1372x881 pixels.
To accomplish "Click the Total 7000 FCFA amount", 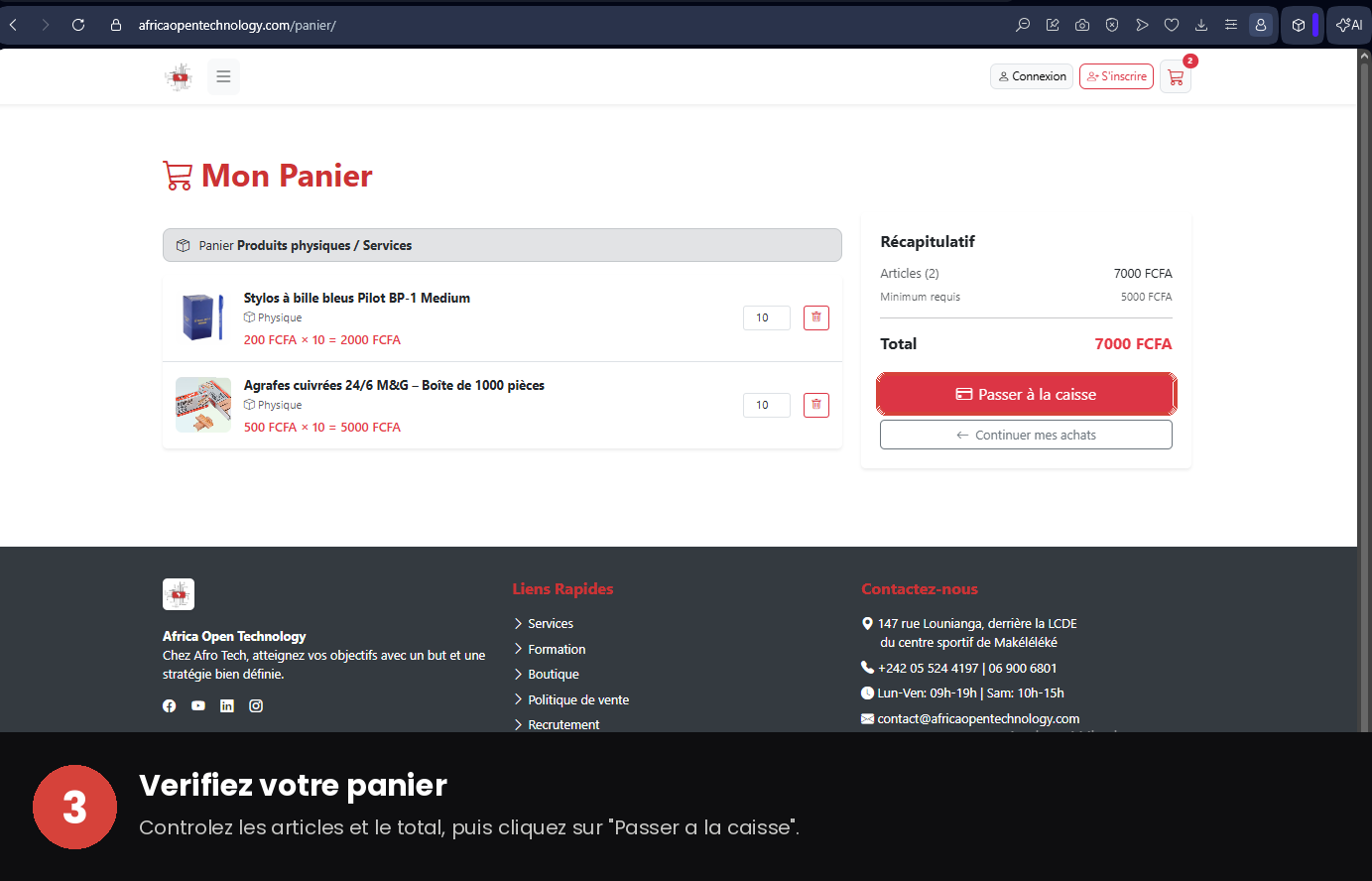I will pos(1133,343).
